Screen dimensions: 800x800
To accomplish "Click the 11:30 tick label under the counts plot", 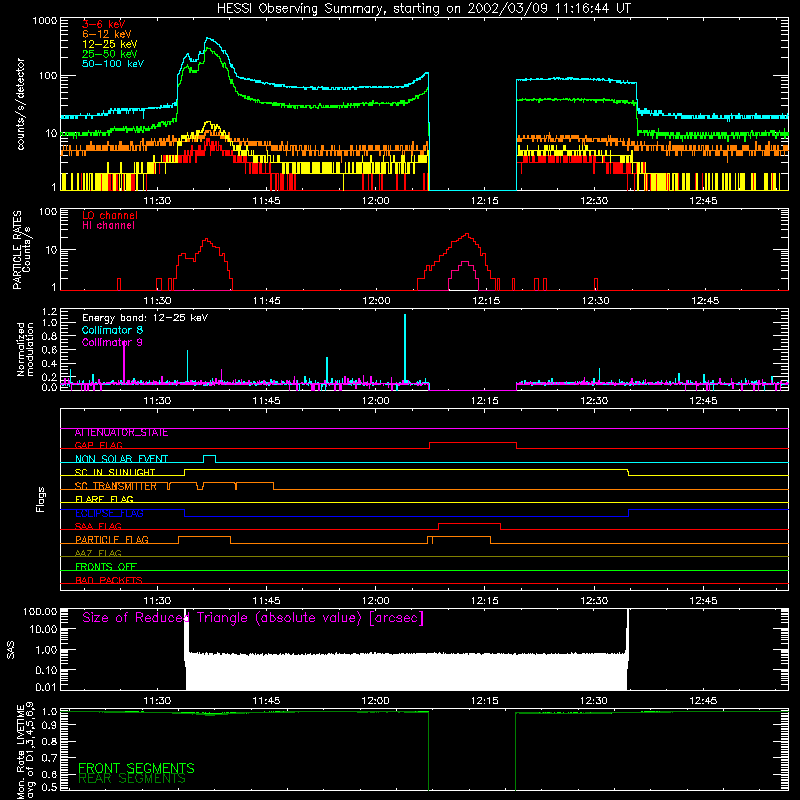I will coord(157,201).
